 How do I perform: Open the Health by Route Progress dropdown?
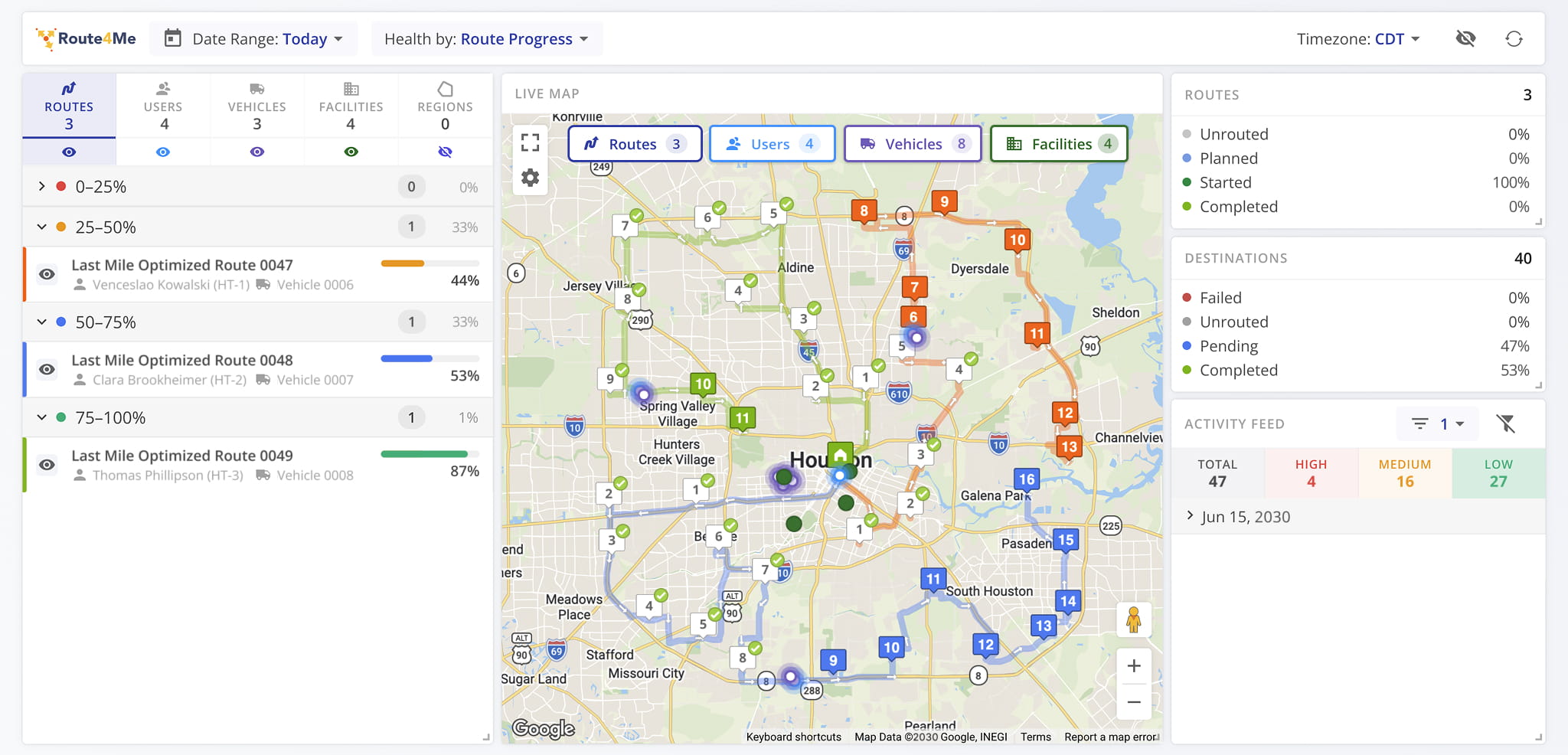coord(487,38)
